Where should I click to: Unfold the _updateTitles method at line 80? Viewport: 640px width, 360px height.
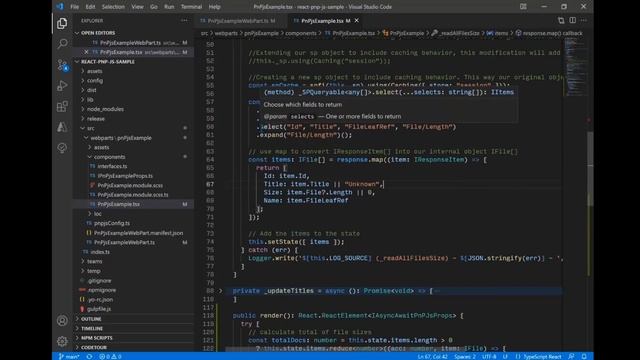[221, 291]
